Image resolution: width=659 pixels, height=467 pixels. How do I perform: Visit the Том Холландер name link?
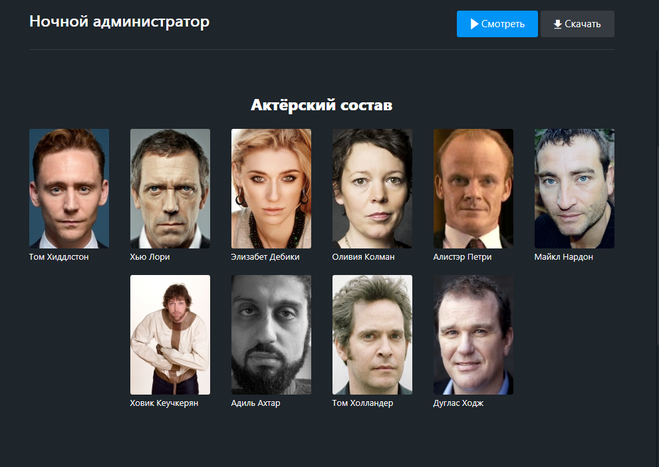click(363, 403)
